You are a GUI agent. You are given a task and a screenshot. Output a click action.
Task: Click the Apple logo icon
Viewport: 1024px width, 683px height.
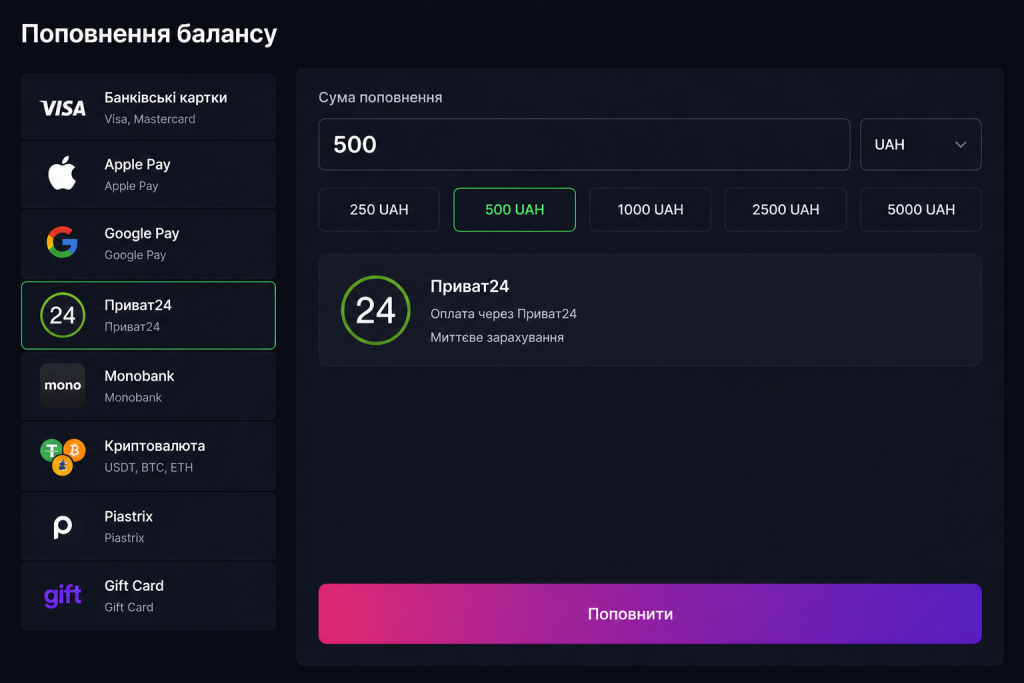click(62, 174)
